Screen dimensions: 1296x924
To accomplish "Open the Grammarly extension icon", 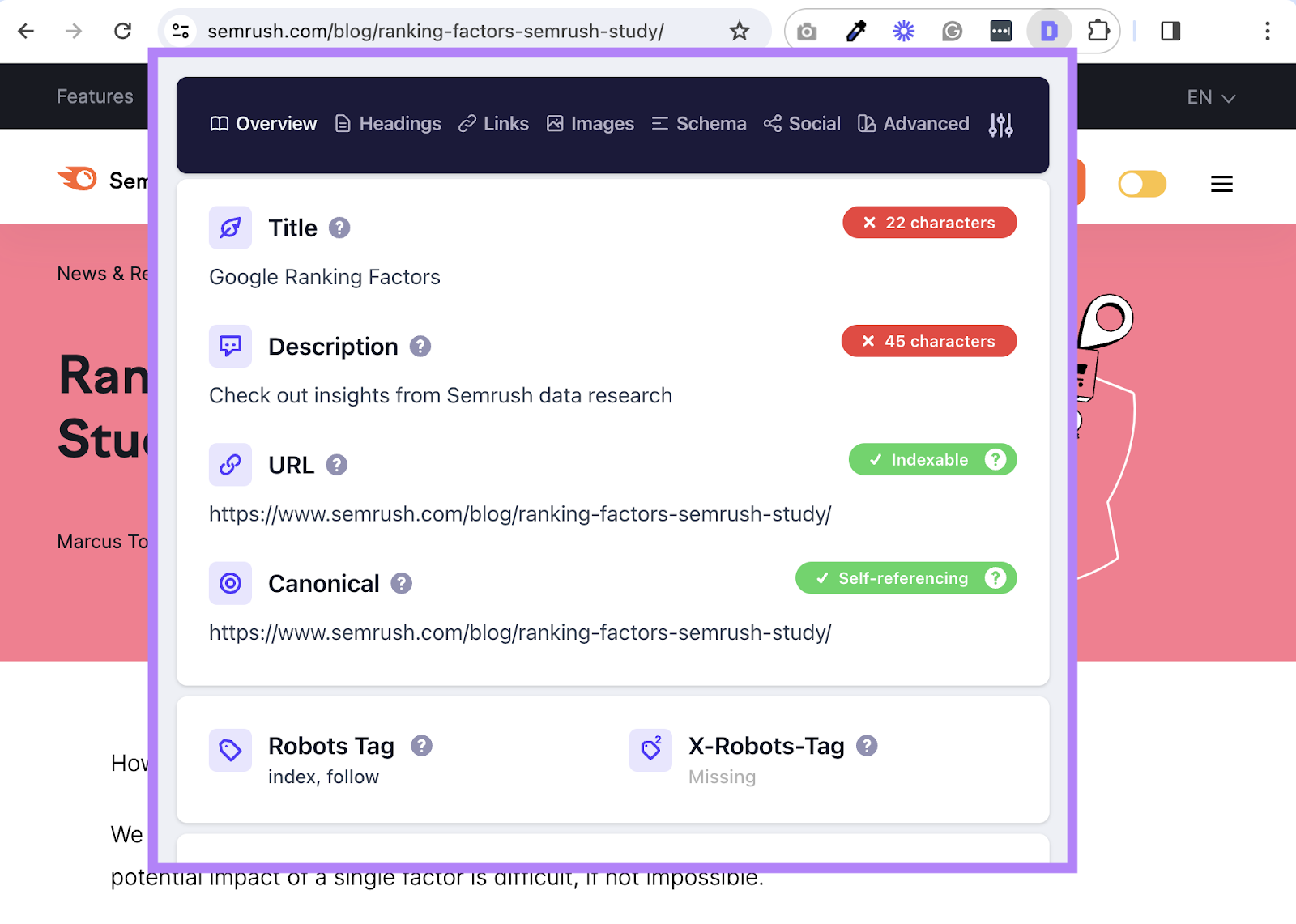I will [x=952, y=31].
